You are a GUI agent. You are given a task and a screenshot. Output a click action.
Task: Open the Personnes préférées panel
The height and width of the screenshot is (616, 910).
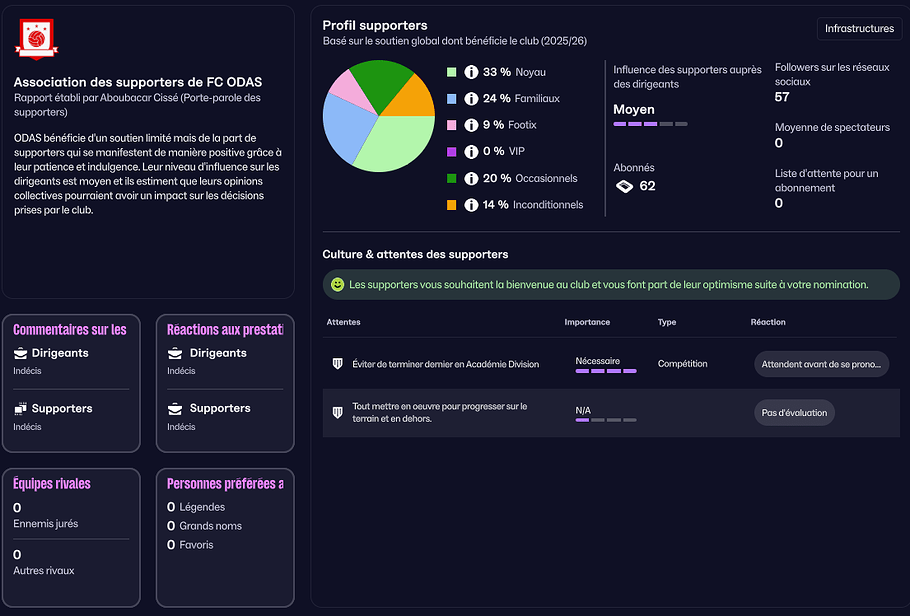225,484
